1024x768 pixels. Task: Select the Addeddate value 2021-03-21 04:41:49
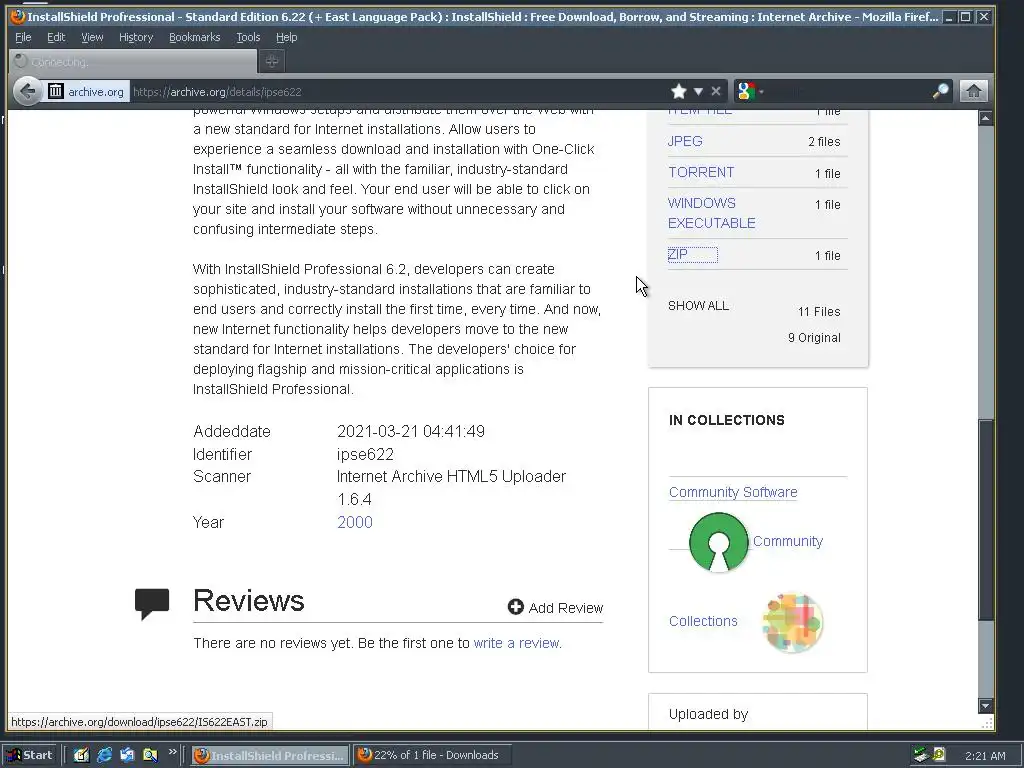[411, 432]
